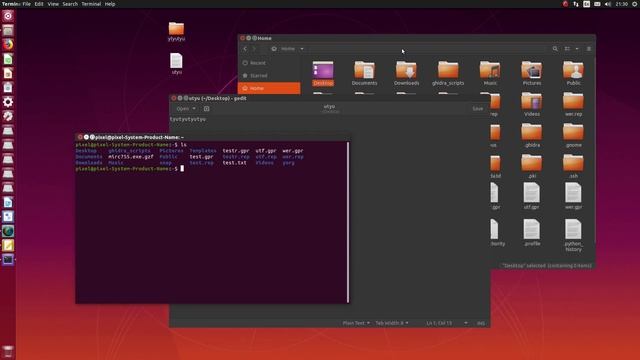
Task: Select the wer.gpr file in Files
Action: click(573, 196)
